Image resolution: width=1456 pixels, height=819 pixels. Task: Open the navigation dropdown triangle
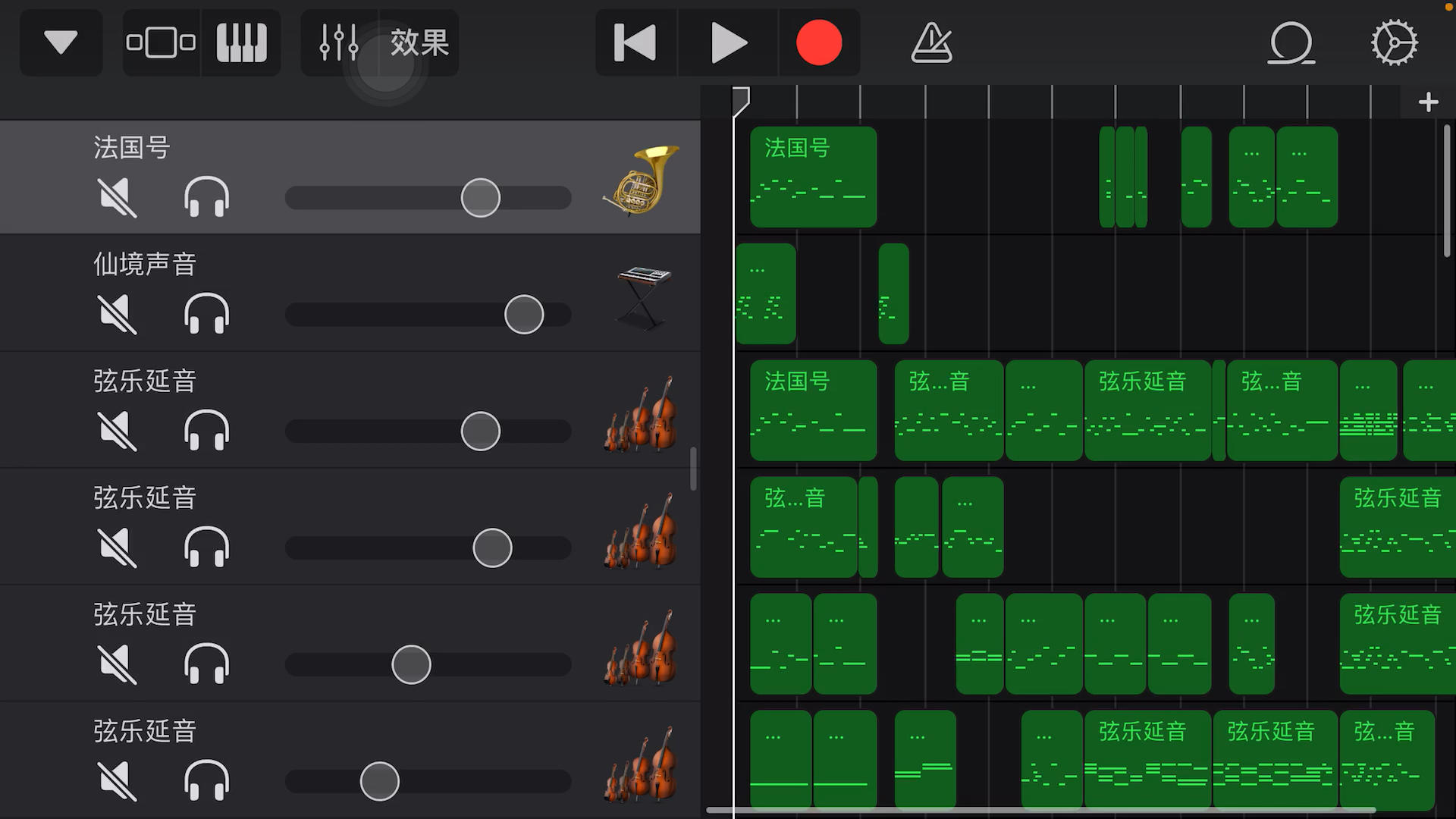point(61,42)
